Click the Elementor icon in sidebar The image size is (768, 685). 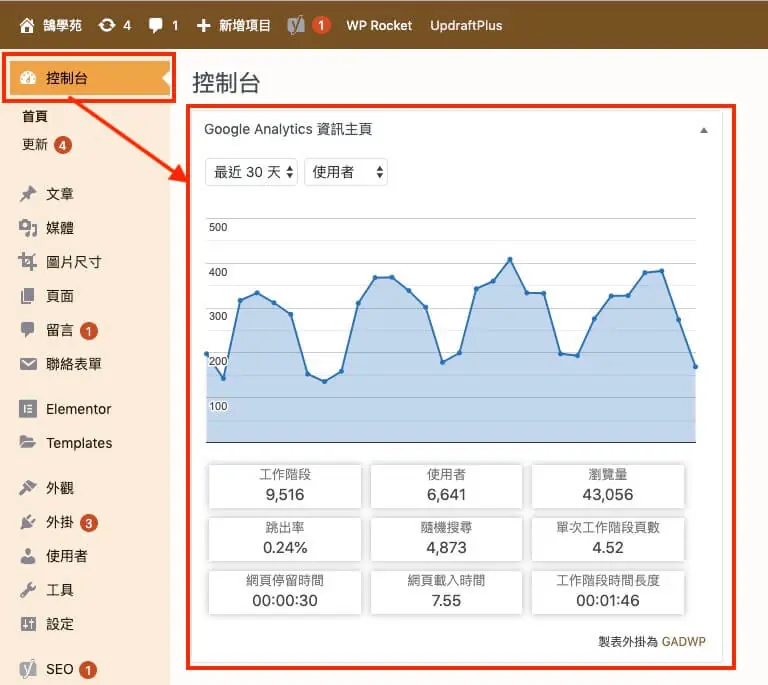tap(28, 408)
